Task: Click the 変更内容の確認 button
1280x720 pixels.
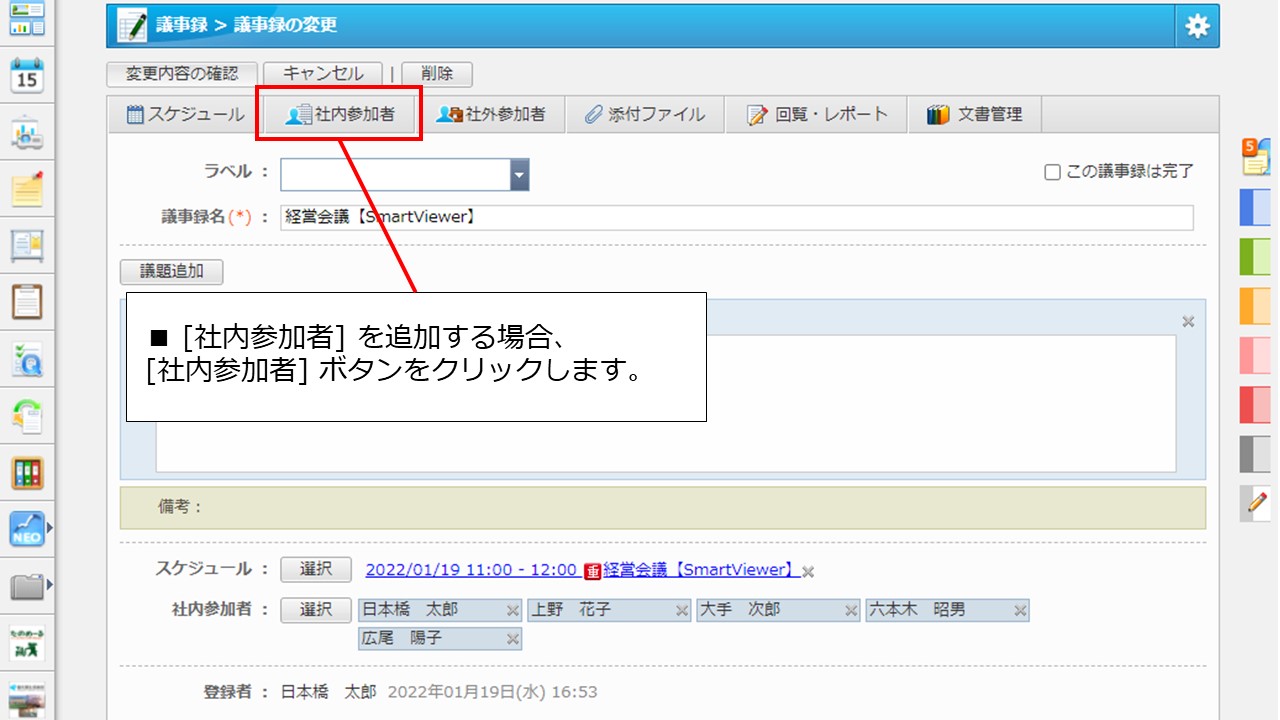Action: click(x=182, y=74)
